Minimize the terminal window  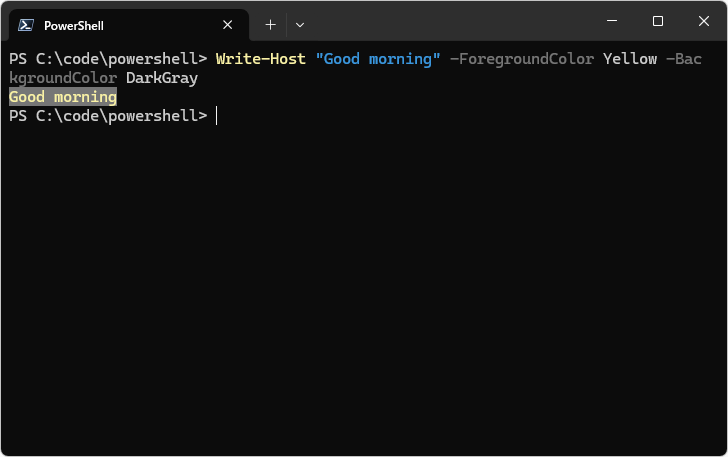(x=611, y=21)
